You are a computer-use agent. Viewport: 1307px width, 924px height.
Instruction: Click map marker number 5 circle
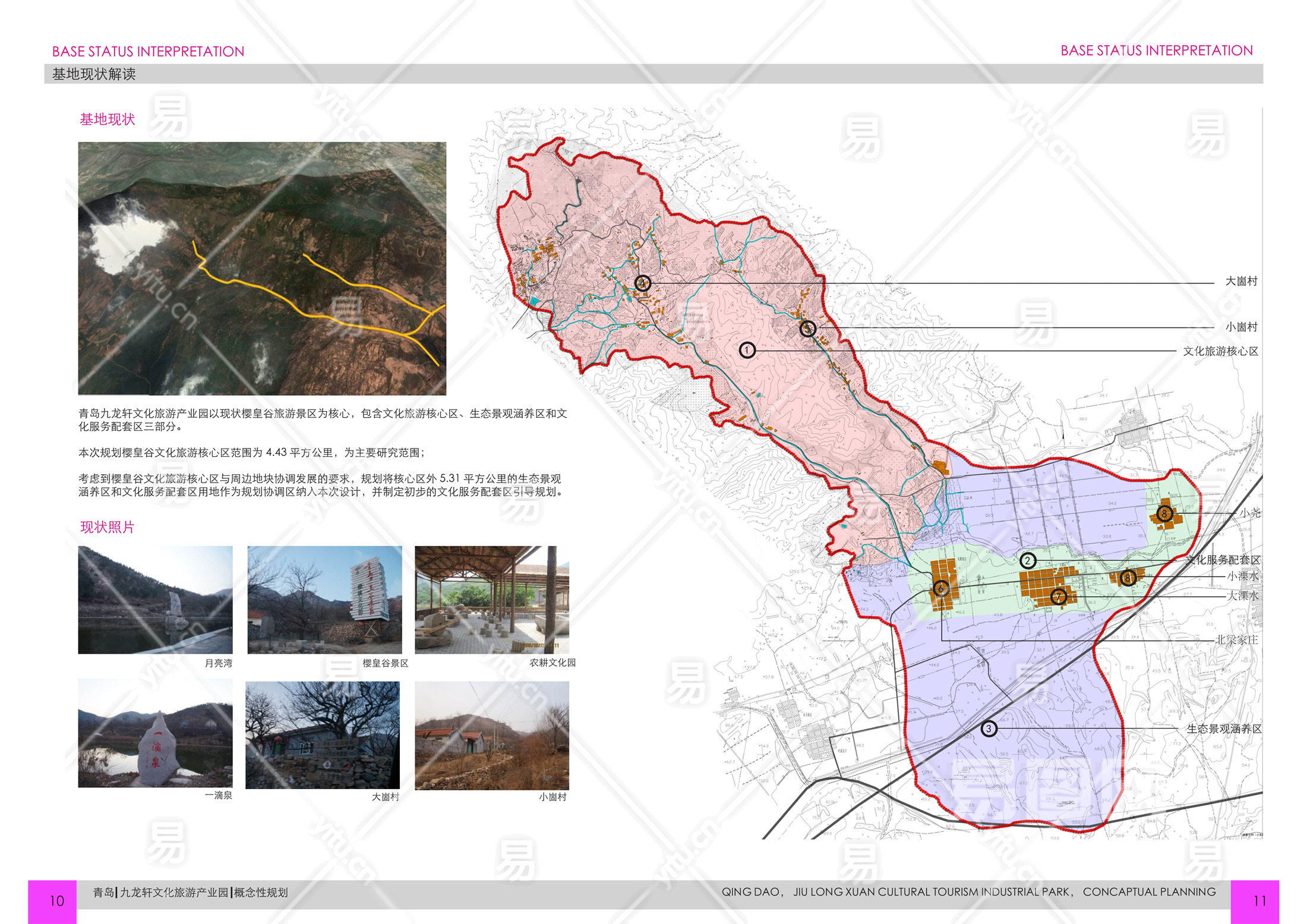(807, 328)
